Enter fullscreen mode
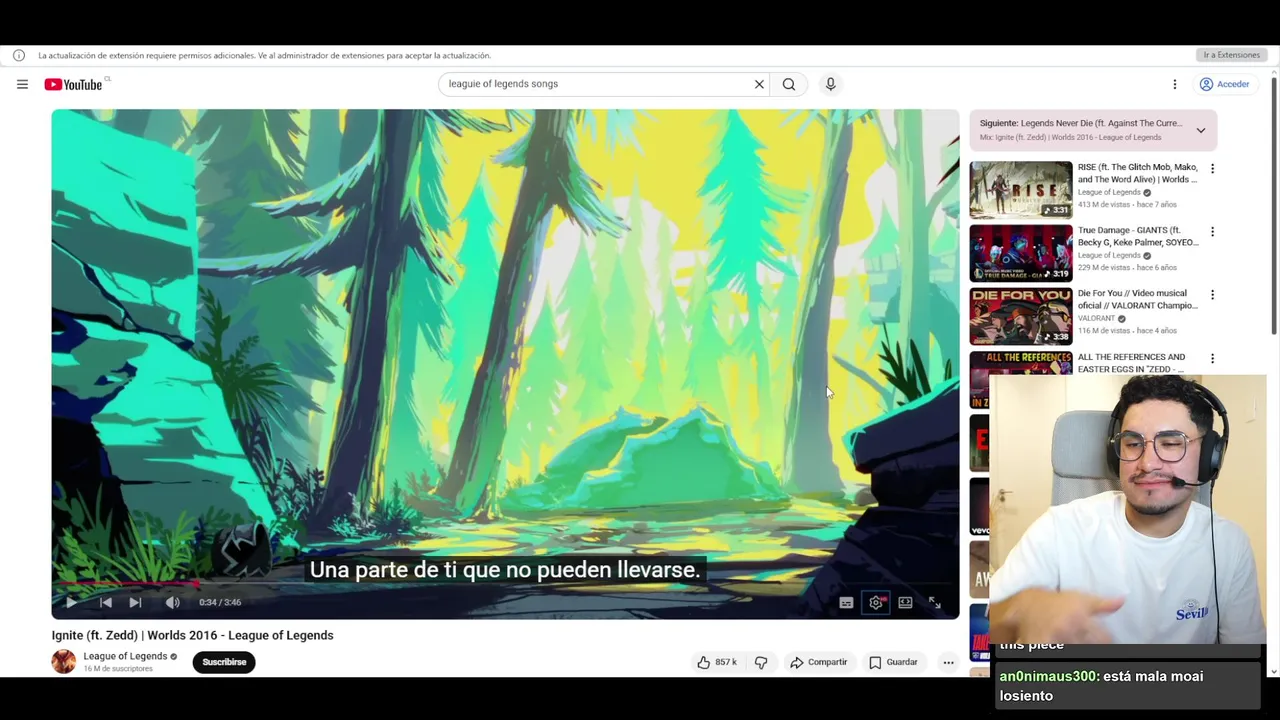Image resolution: width=1280 pixels, height=720 pixels. [x=934, y=602]
